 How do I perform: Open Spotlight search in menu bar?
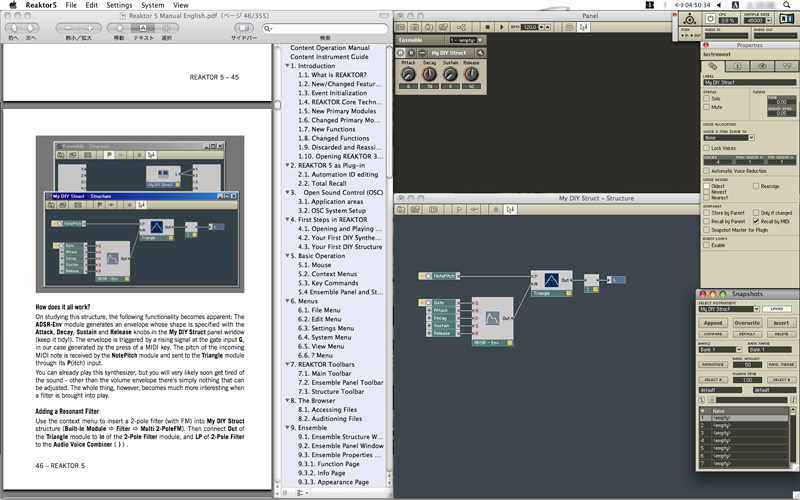[787, 5]
